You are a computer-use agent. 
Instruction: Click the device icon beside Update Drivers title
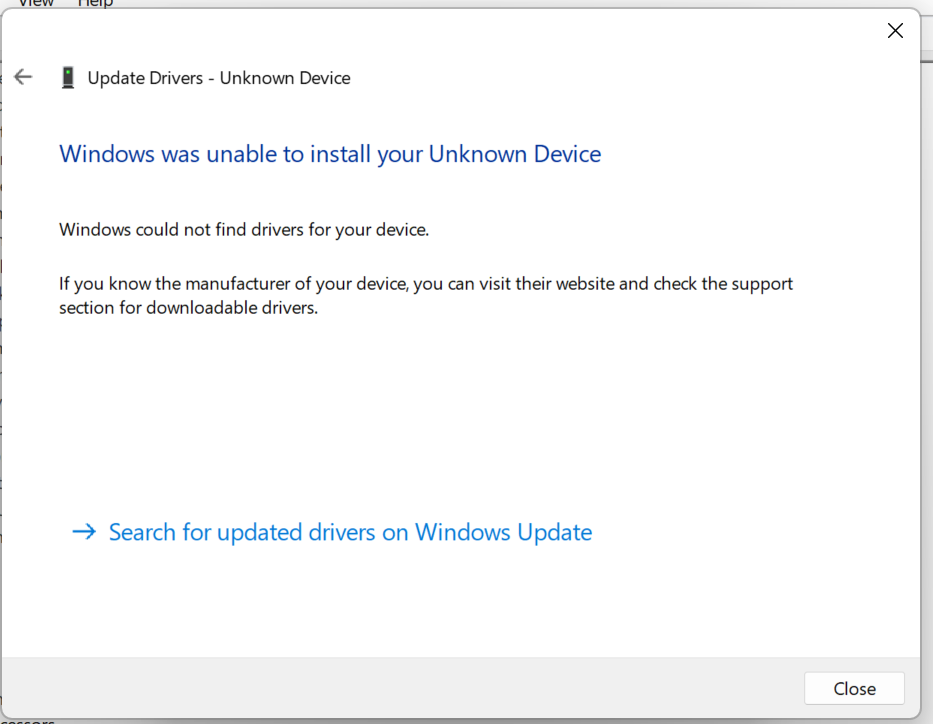tap(68, 77)
